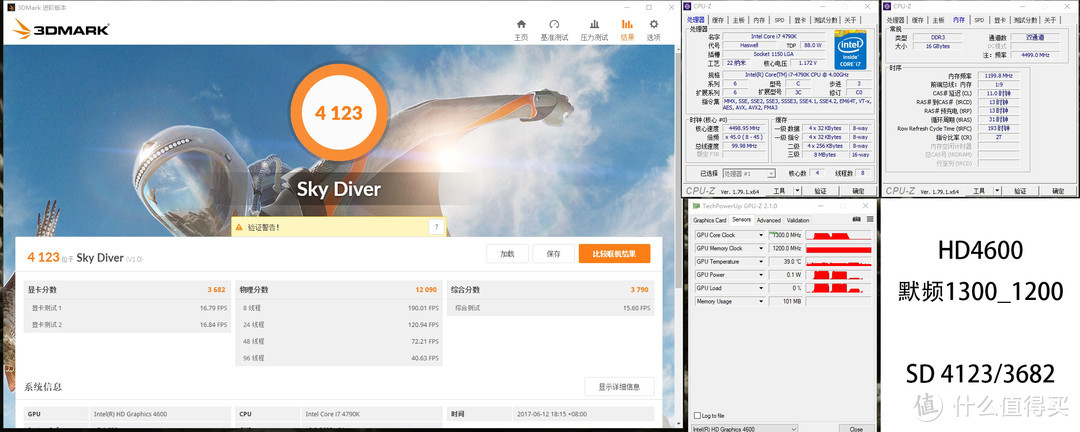
Task: Open the GPU Temperature sensor dropdown
Action: (x=761, y=261)
